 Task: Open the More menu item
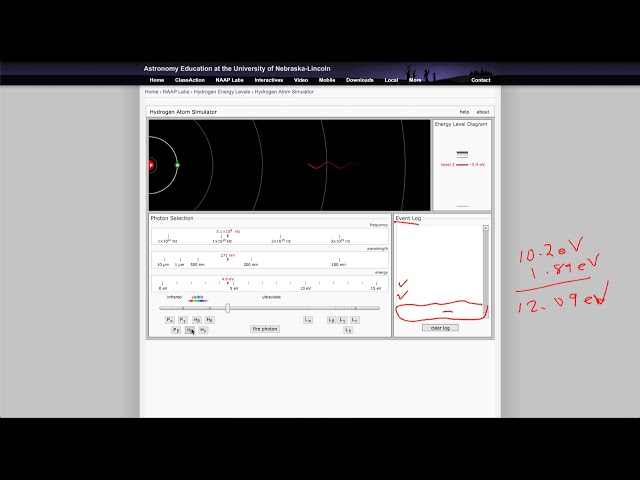click(415, 80)
